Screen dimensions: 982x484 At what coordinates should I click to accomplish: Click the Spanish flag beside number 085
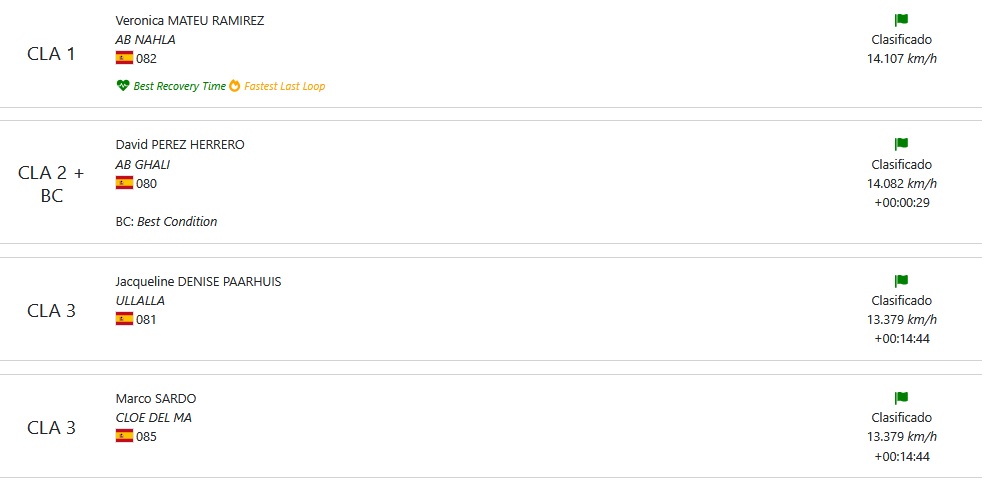pyautogui.click(x=124, y=436)
